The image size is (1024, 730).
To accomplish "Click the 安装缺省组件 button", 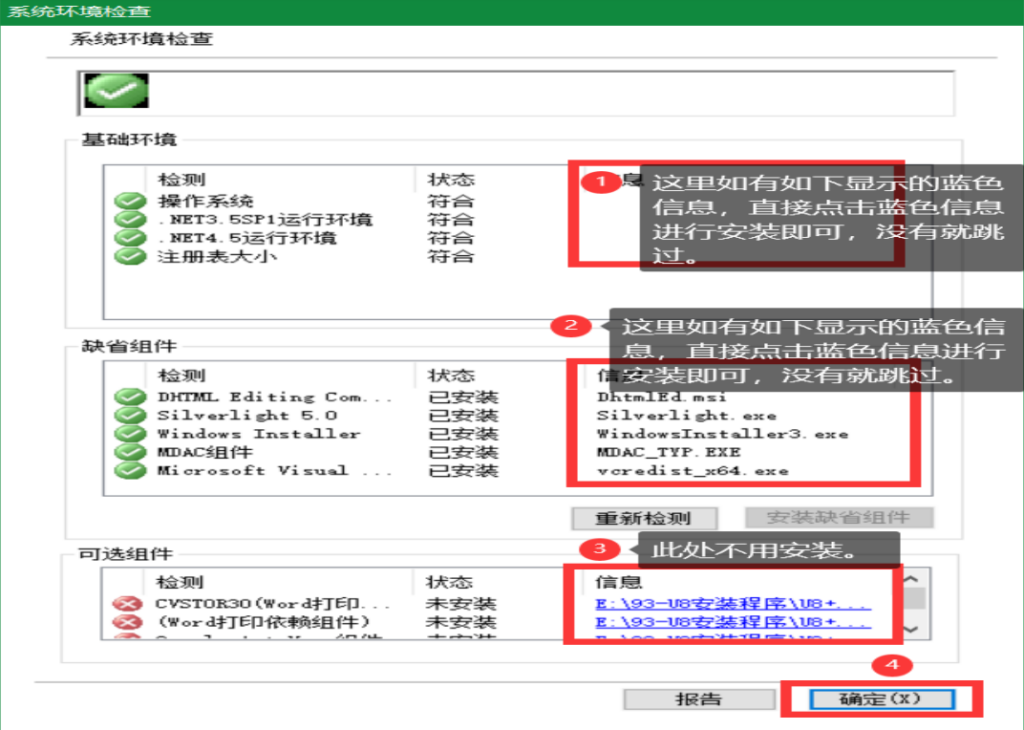I will tap(839, 518).
